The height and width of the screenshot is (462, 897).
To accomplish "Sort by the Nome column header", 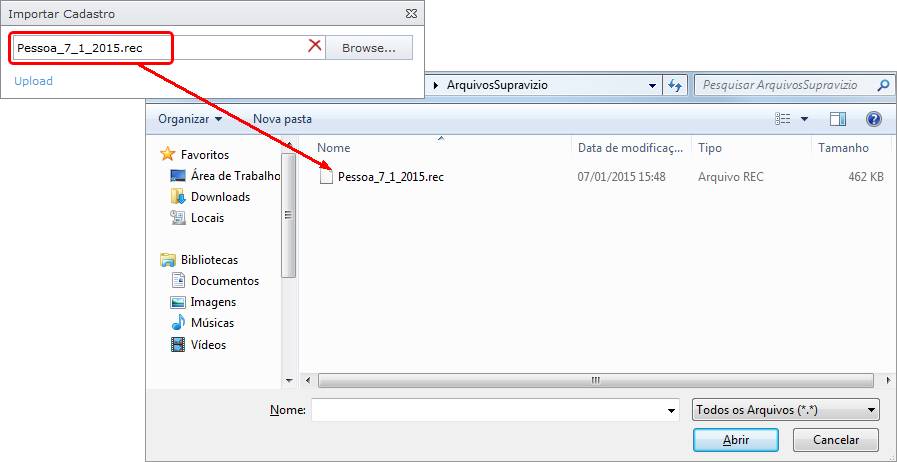I will (334, 148).
